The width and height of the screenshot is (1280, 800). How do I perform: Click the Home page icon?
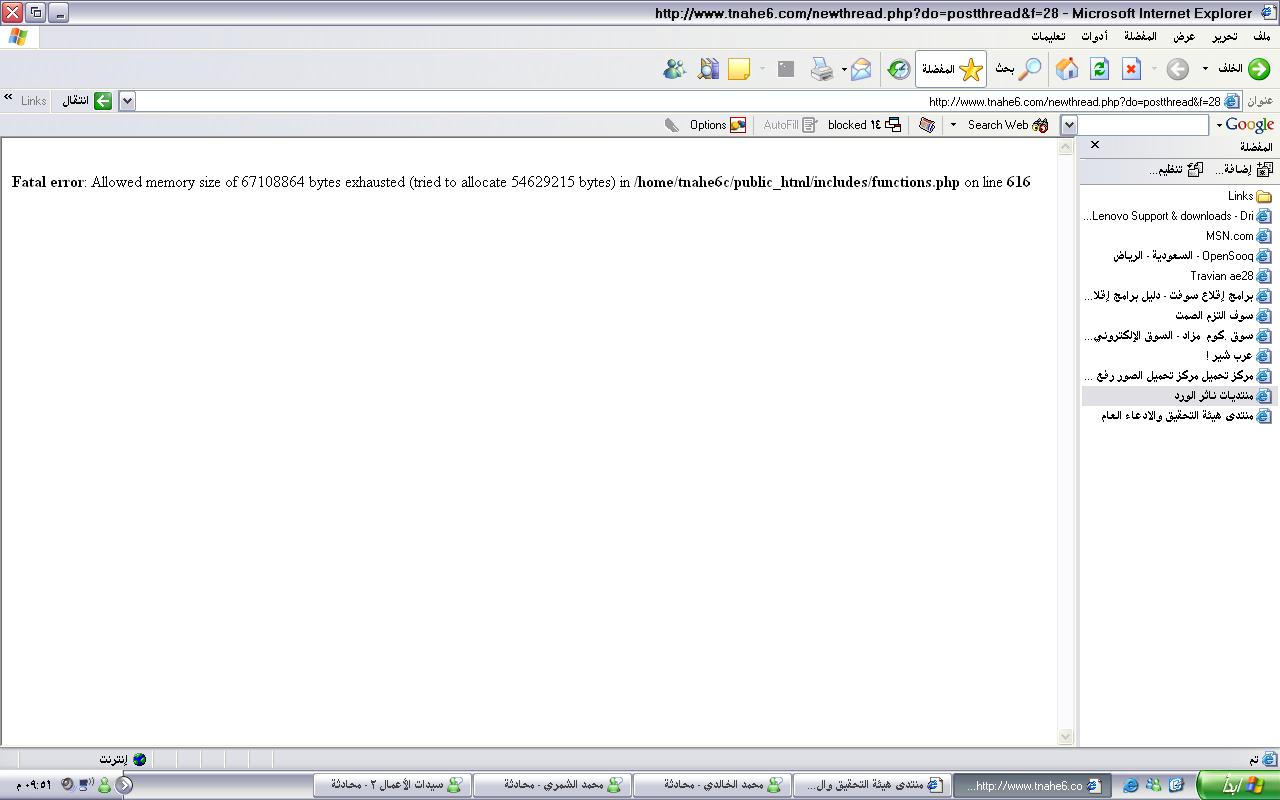1067,69
